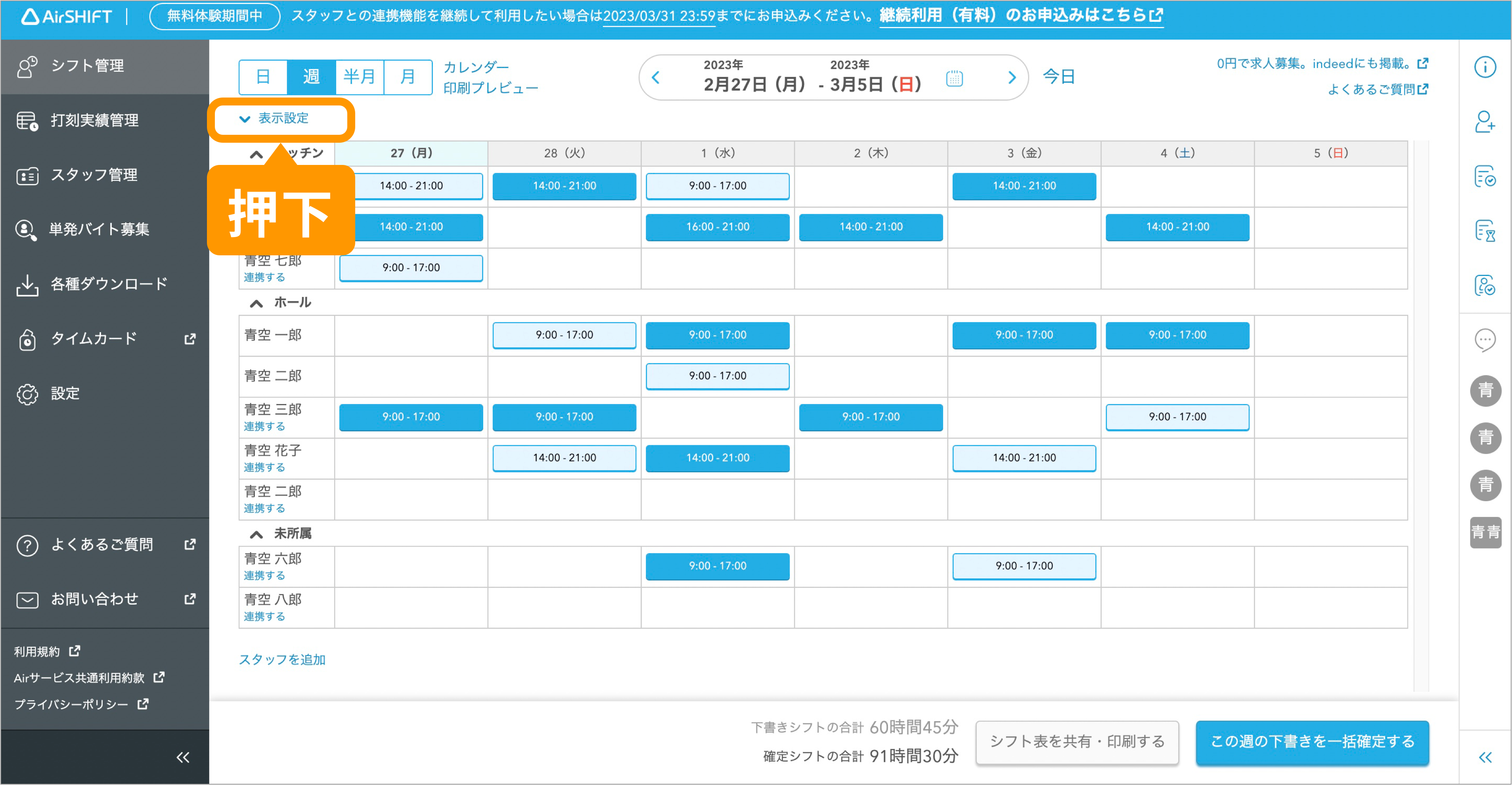1512x785 pixels.
Task: Open タイムカード in the sidebar
Action: pos(105,339)
